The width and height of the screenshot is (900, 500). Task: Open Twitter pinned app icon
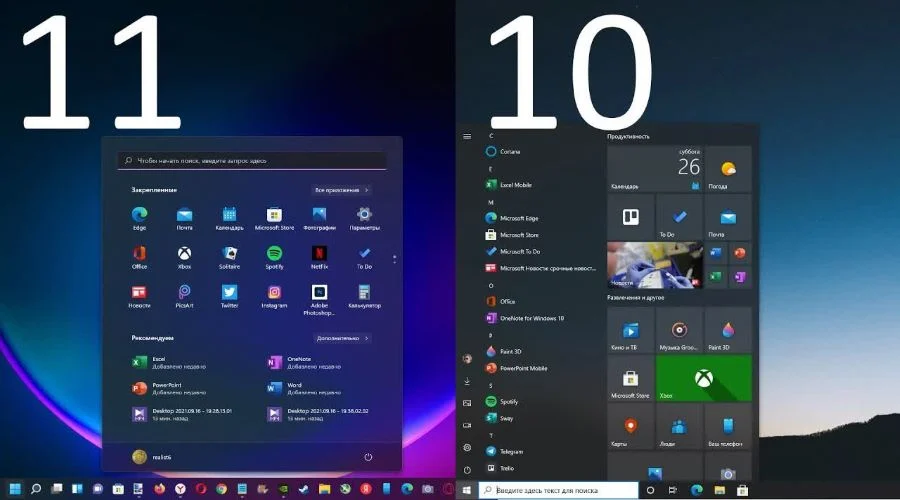pyautogui.click(x=230, y=297)
